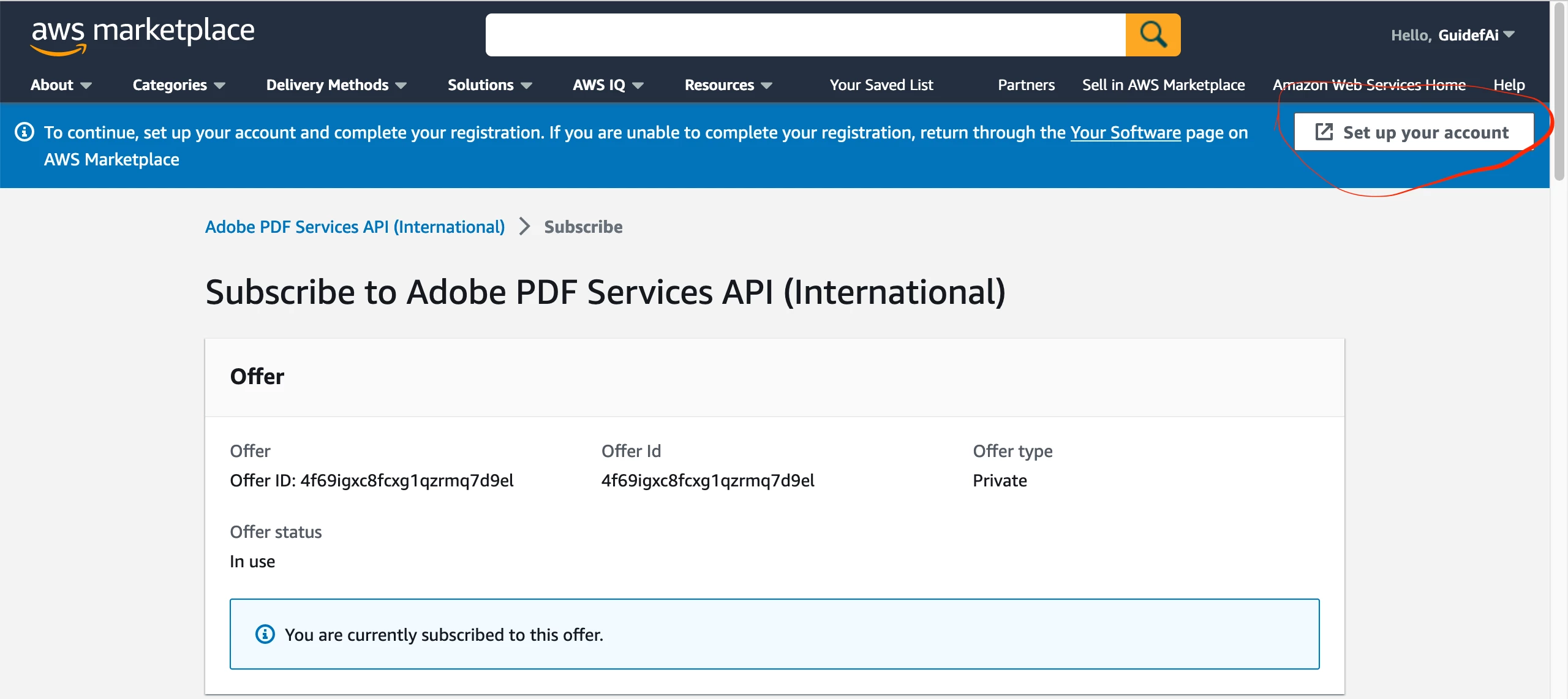The image size is (1568, 699).
Task: Click the breadcrumb chevron separator
Action: click(524, 227)
